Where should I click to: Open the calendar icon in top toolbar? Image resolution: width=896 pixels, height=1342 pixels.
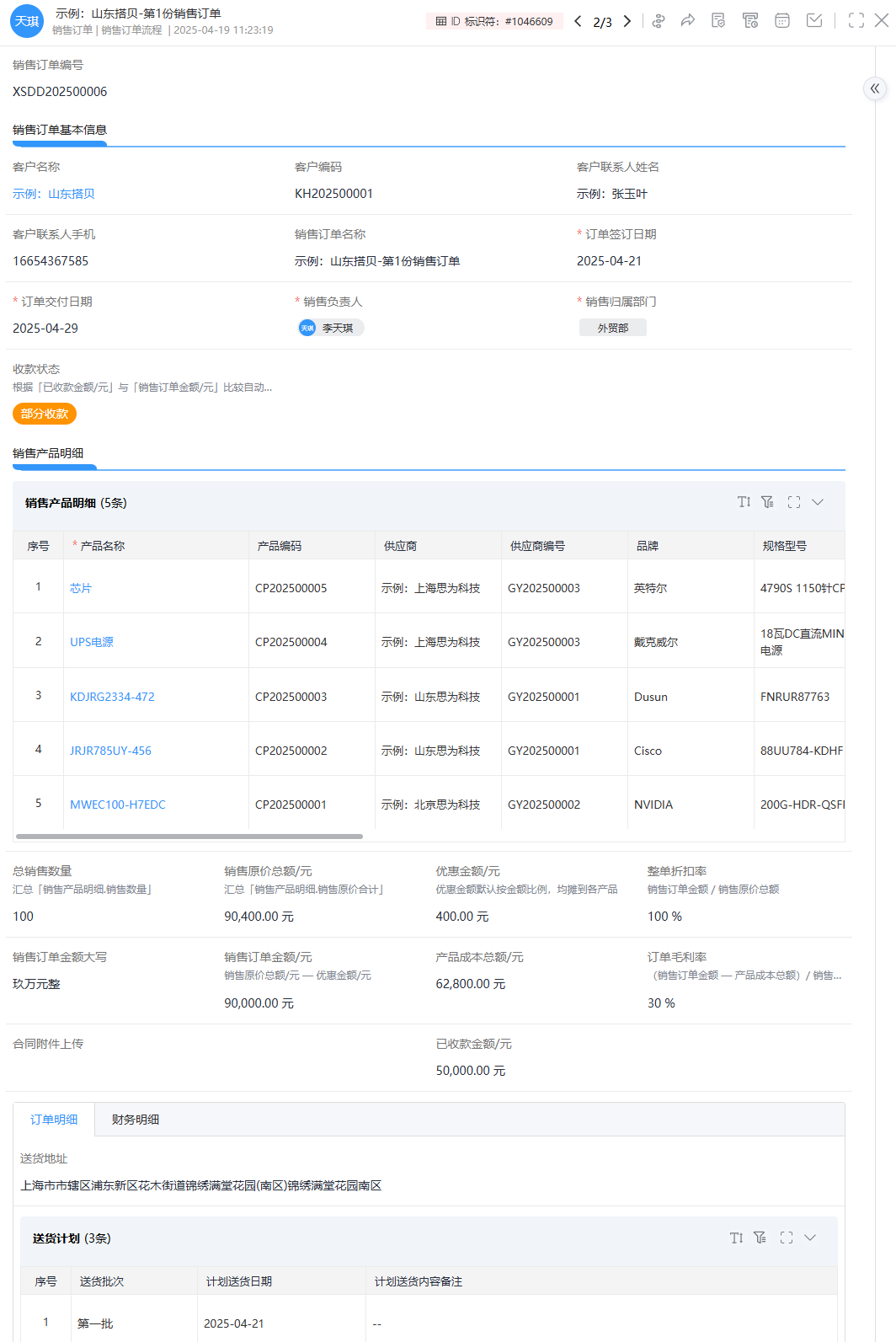(782, 21)
